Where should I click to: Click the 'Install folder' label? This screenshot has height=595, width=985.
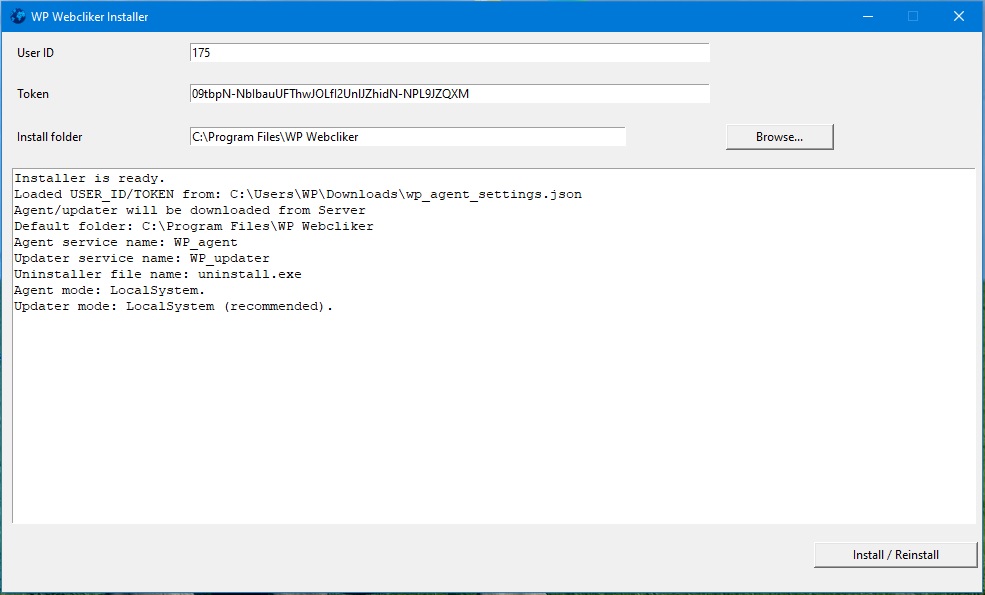[x=50, y=137]
